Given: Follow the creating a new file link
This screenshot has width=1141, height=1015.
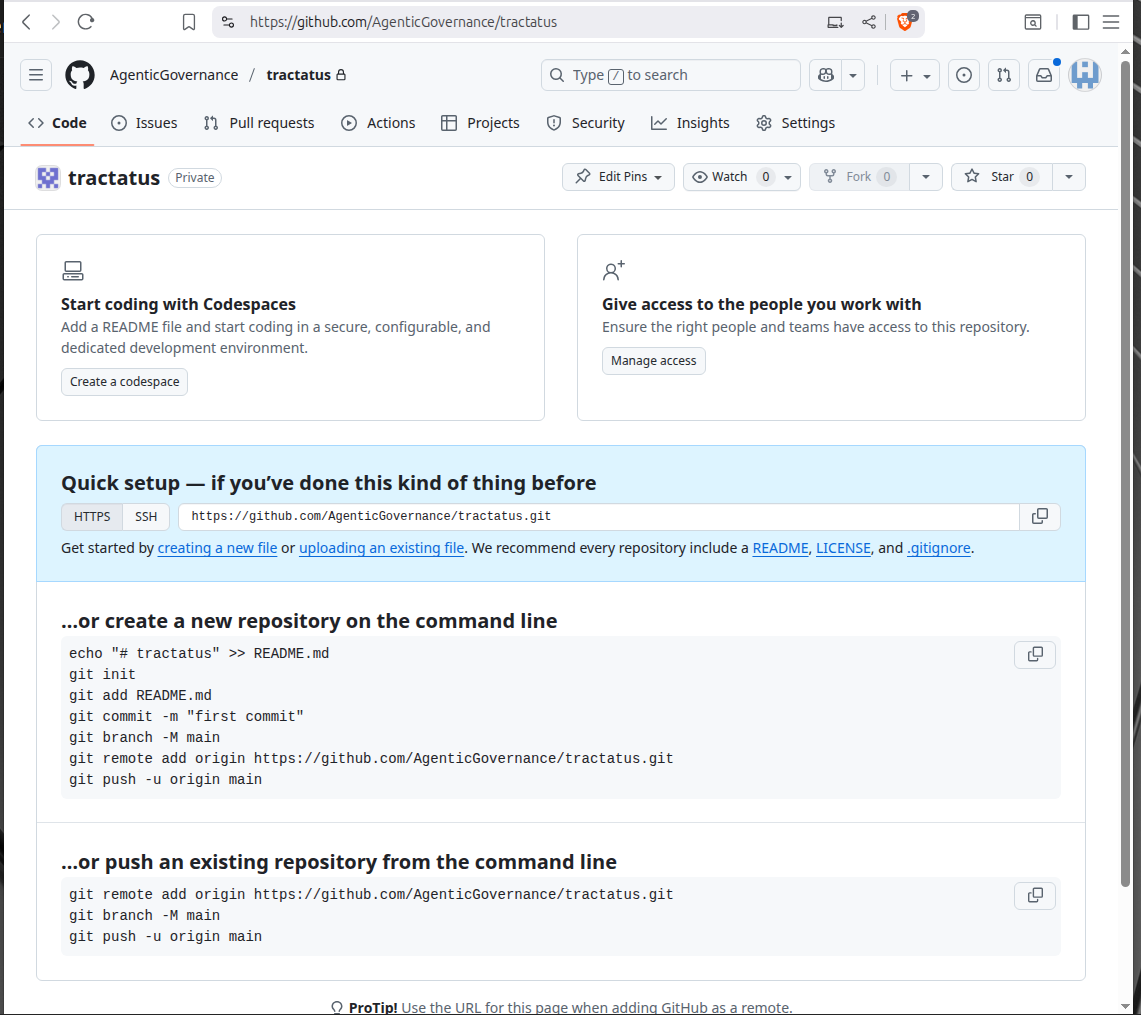Looking at the screenshot, I should coord(217,548).
